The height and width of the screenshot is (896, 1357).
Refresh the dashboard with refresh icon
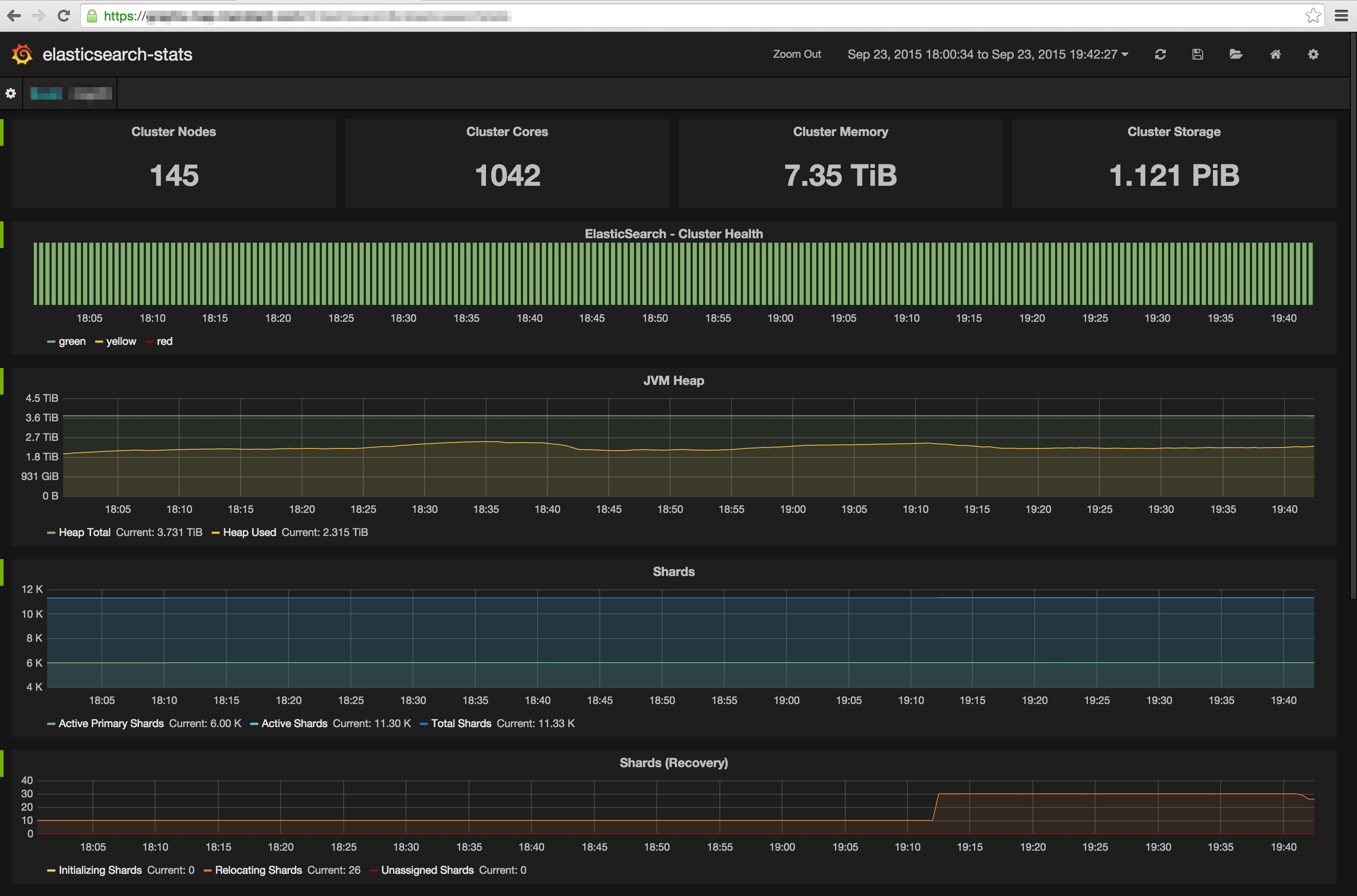click(x=1160, y=54)
